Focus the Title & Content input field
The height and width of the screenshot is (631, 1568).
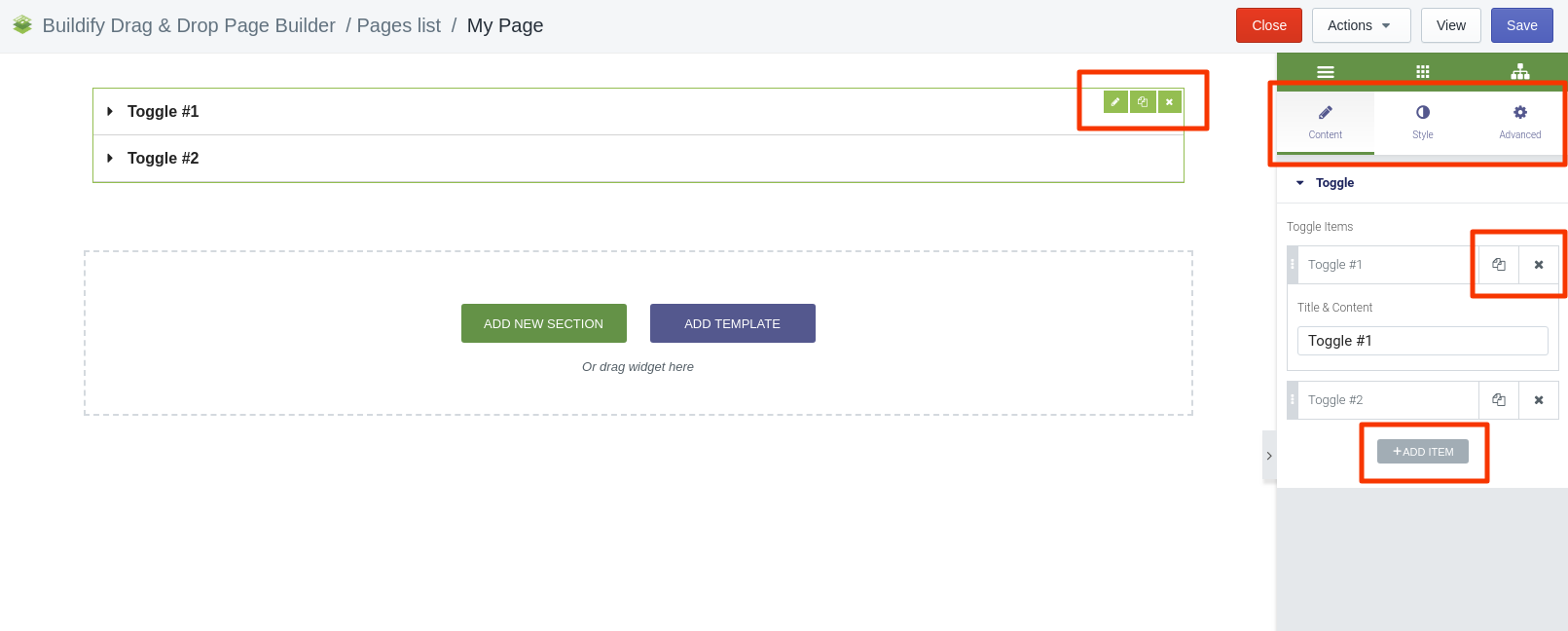point(1423,341)
